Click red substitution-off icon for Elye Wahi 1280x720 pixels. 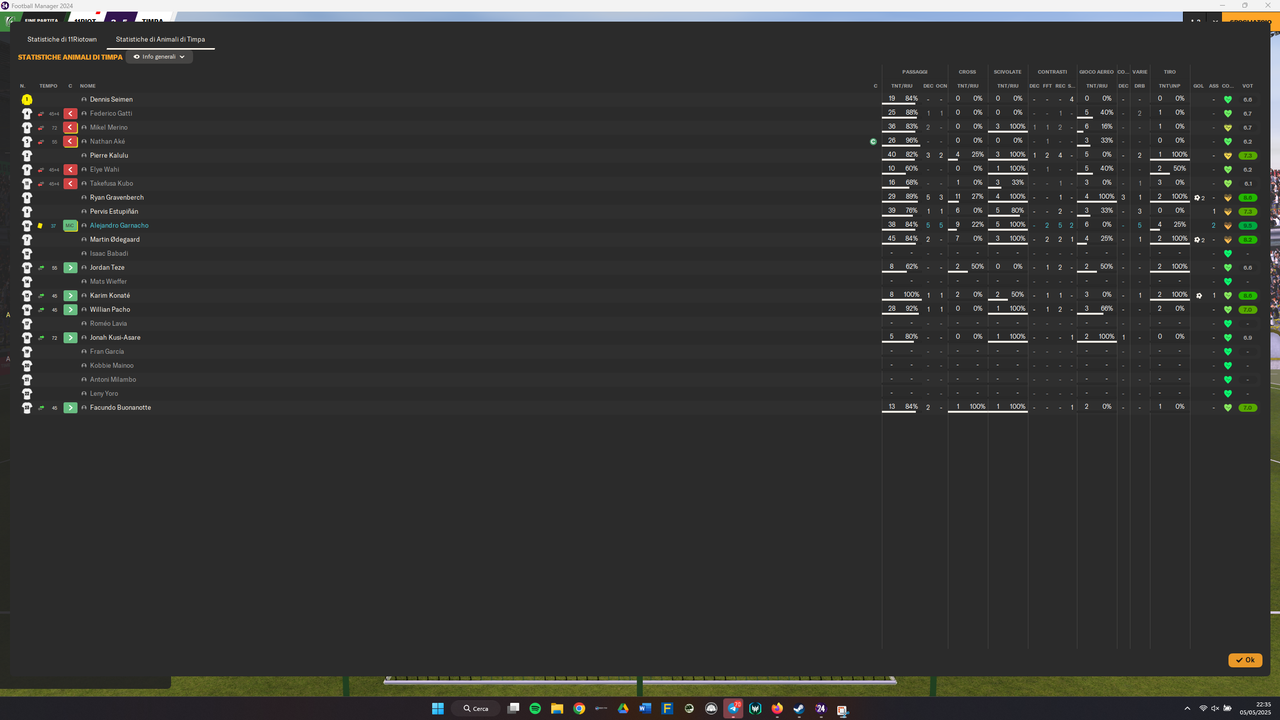point(70,169)
